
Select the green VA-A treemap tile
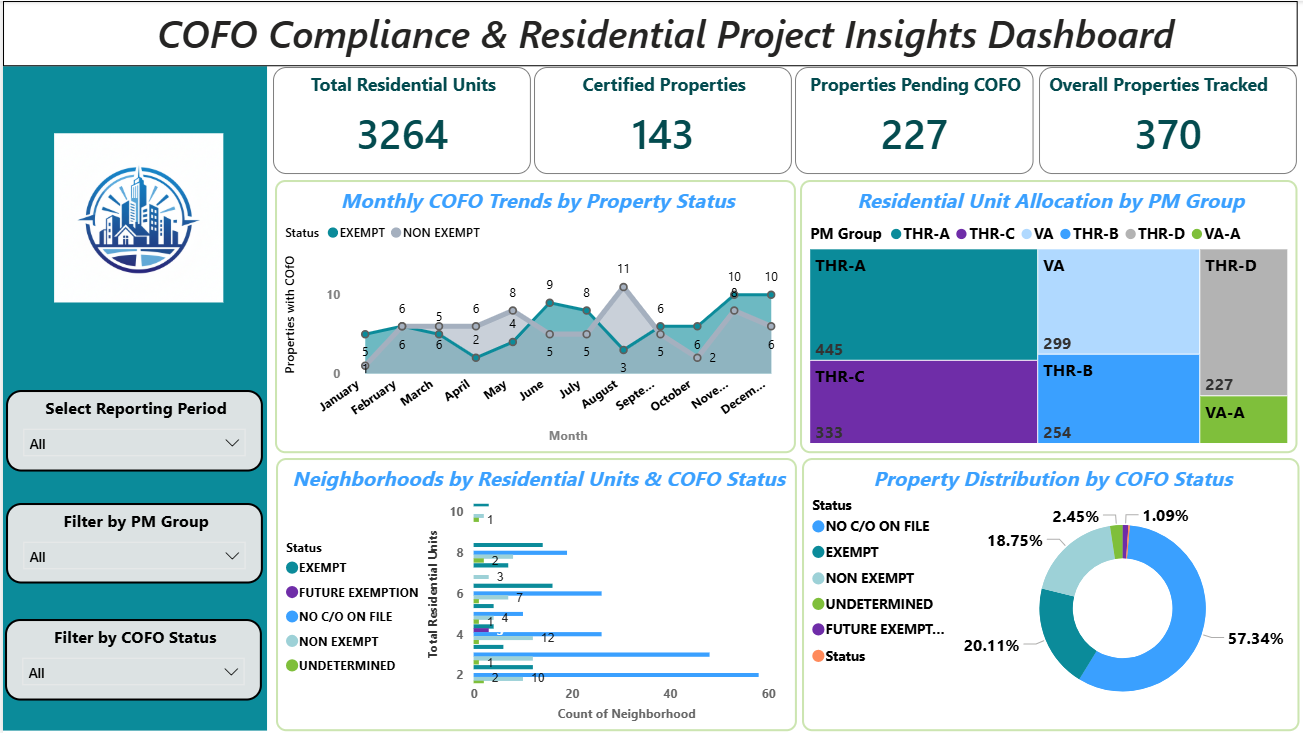coord(1243,420)
